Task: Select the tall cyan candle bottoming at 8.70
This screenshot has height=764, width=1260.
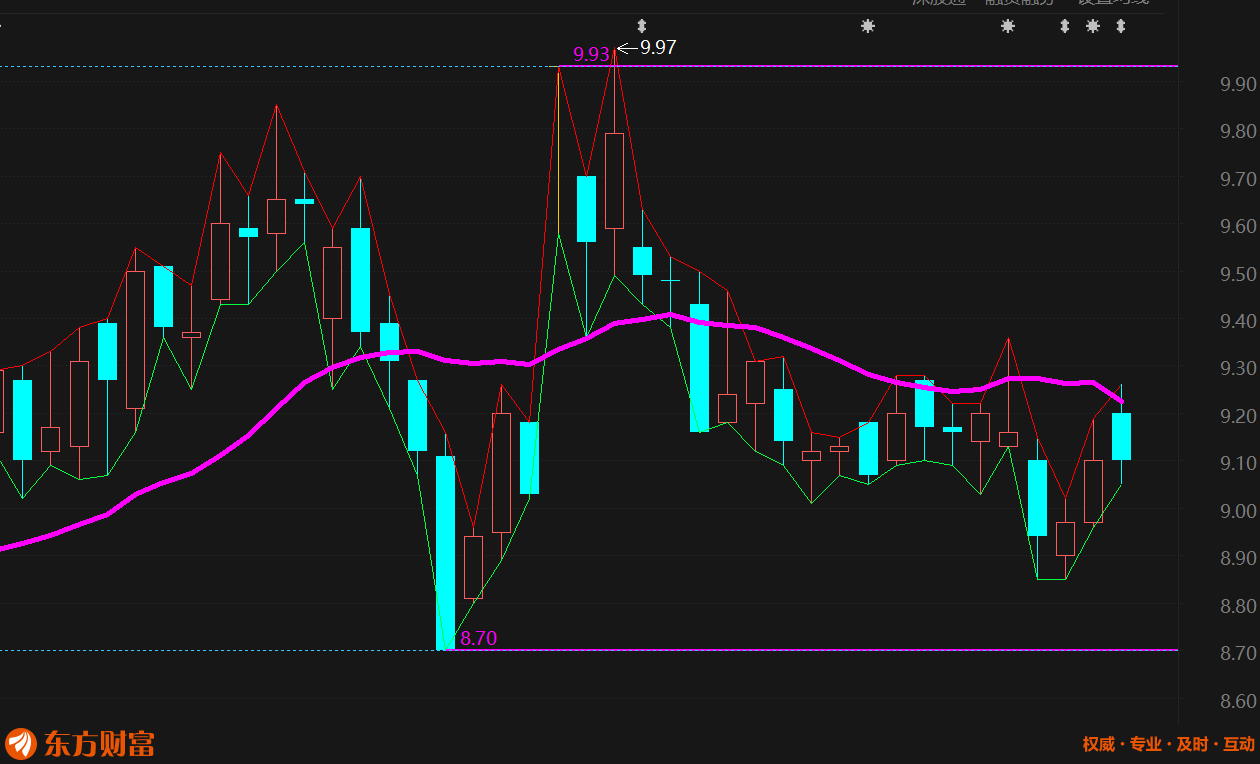Action: tap(445, 552)
